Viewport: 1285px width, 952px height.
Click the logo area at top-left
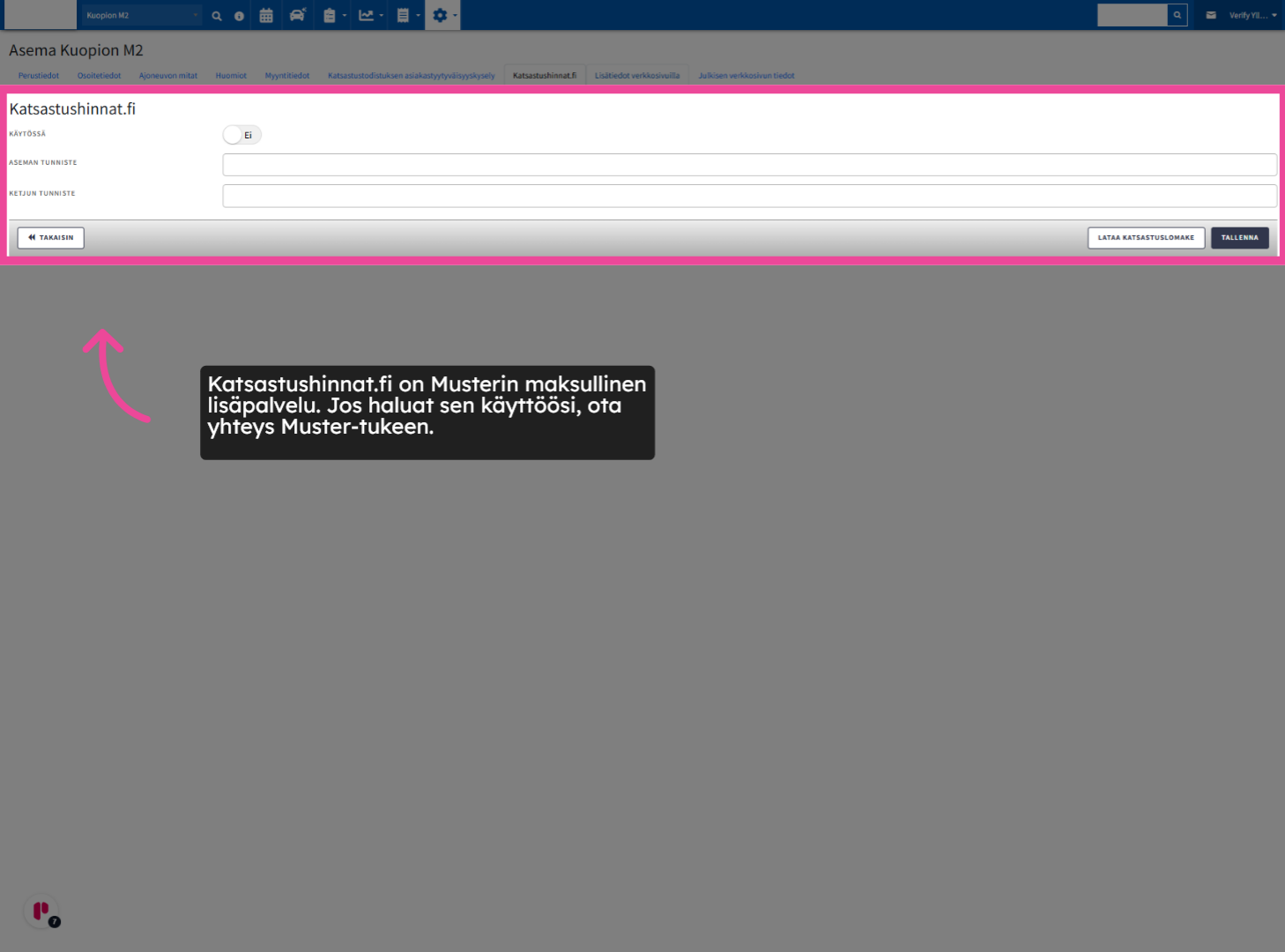coord(41,15)
